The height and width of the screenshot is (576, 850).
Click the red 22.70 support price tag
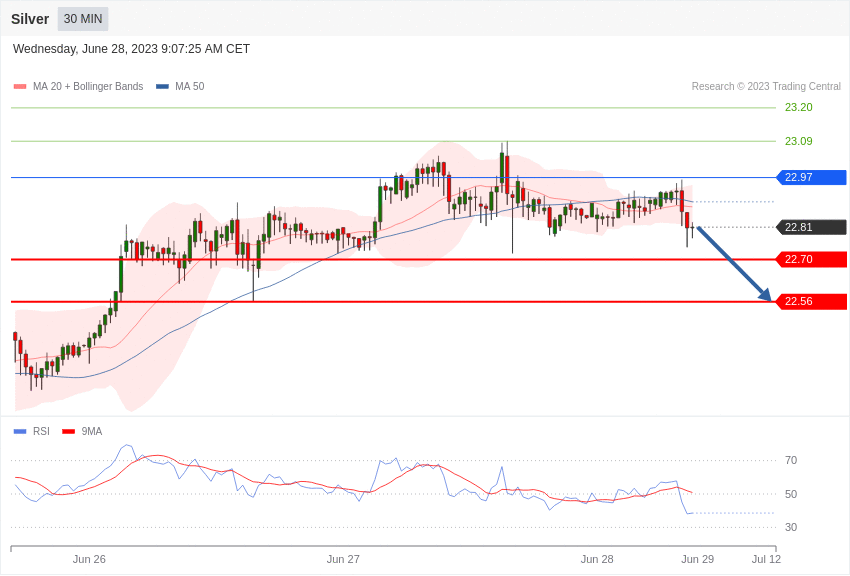pos(812,259)
